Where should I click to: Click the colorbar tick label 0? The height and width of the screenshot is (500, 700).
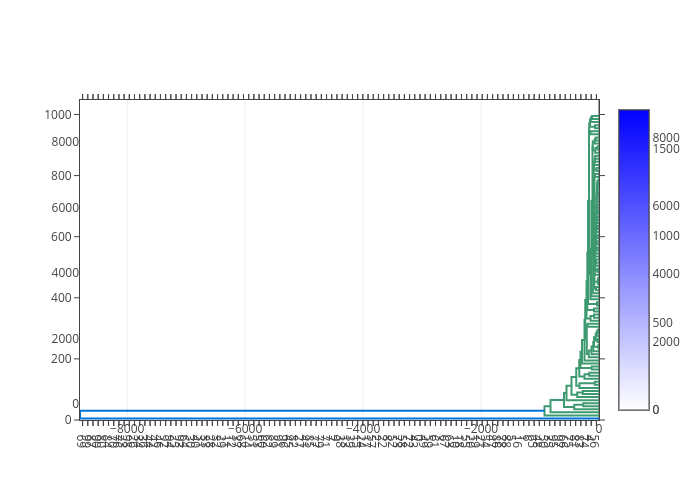point(656,410)
